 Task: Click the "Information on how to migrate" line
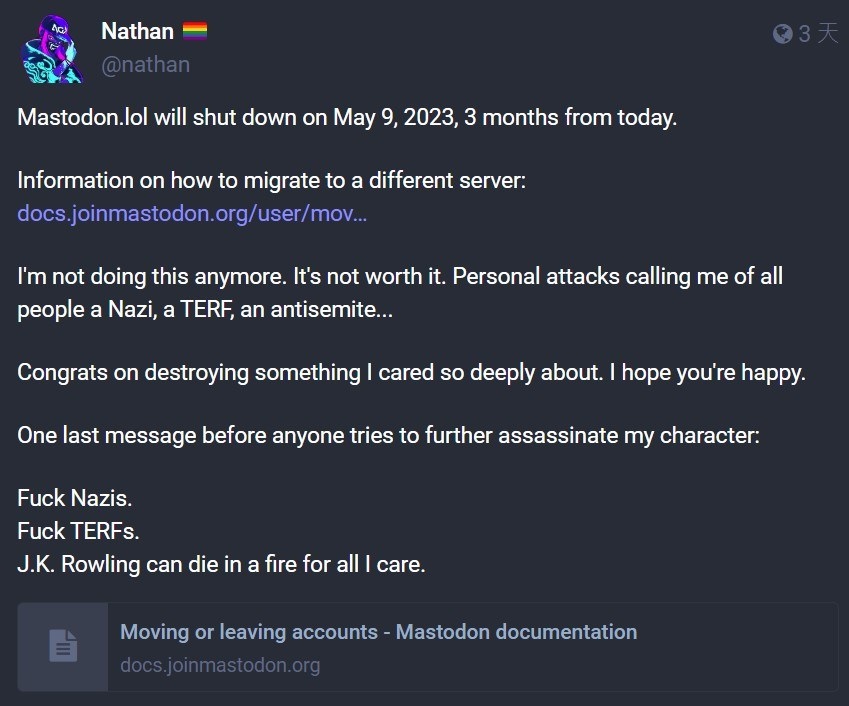tap(271, 181)
